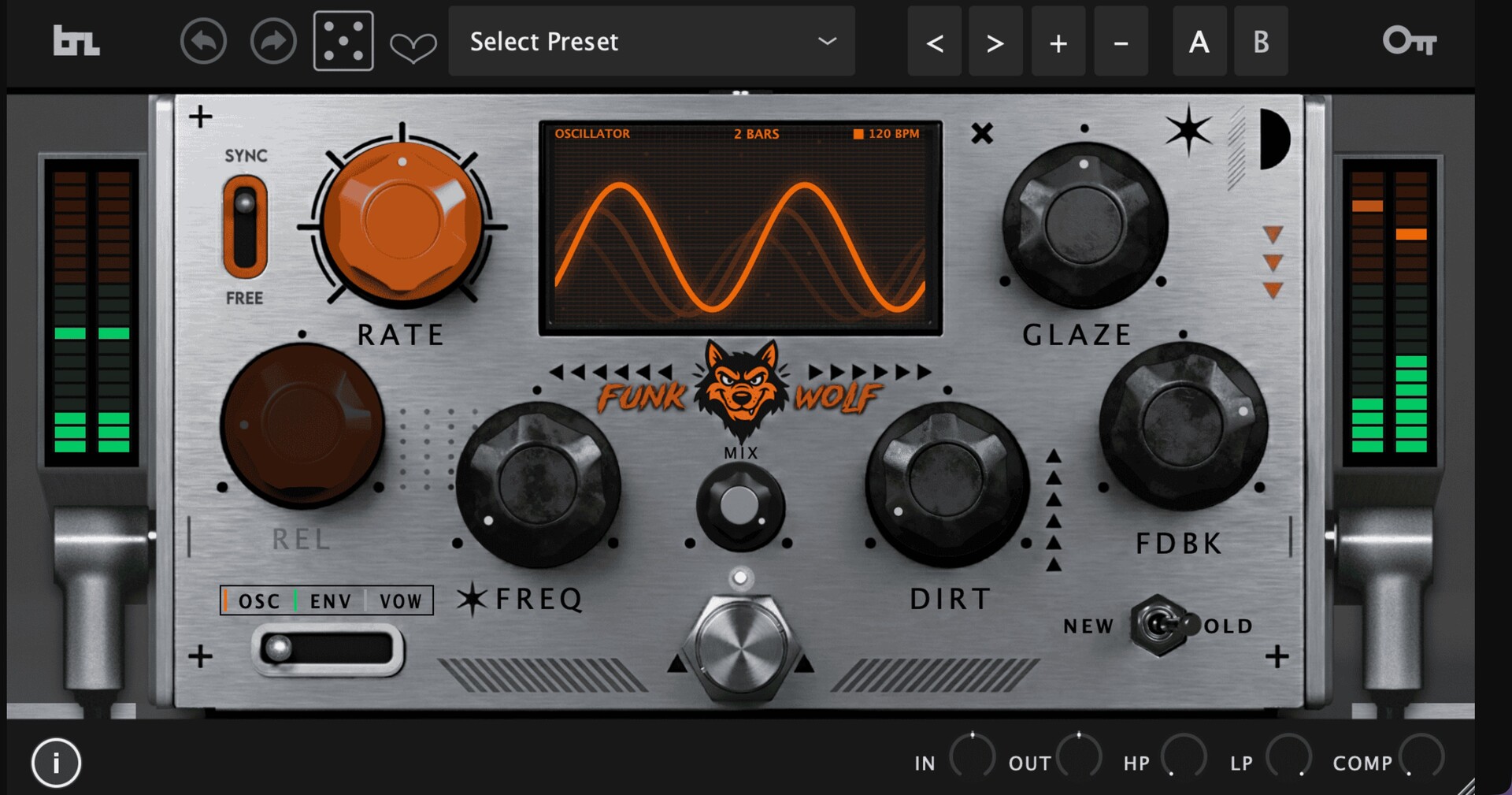
Task: Randomize settings with the dice icon
Action: tap(343, 41)
